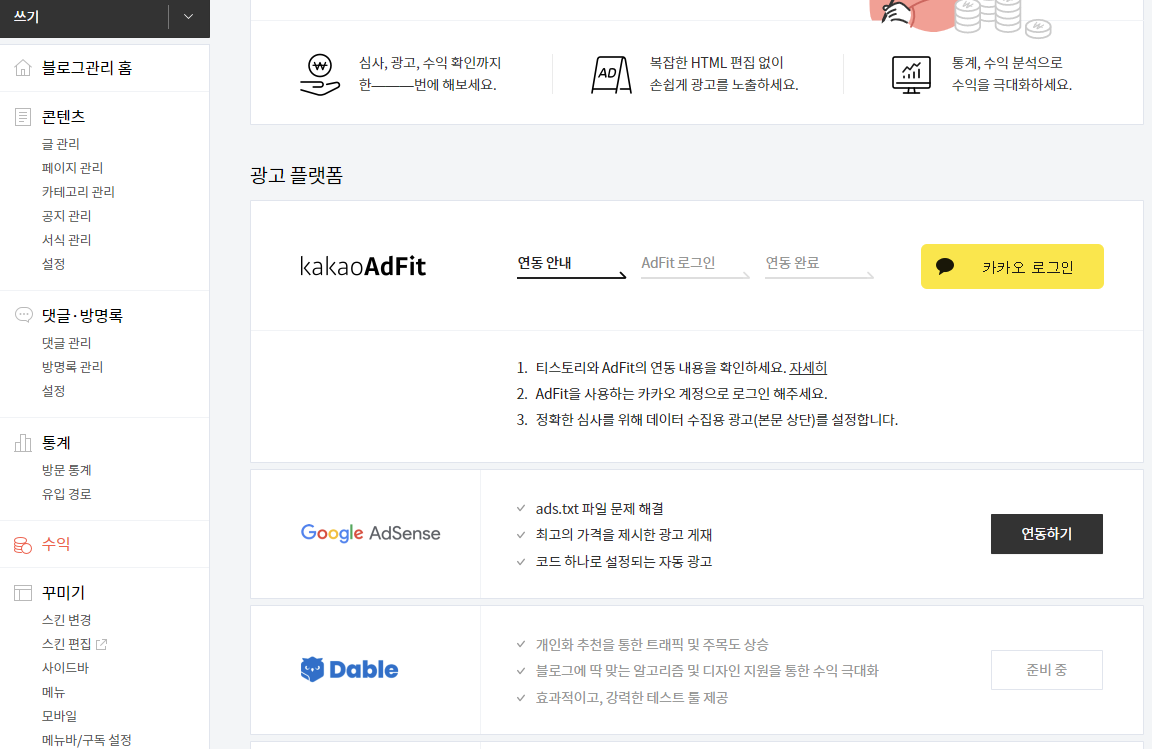
Task: Open 카테고리 관리
Action: pos(78,192)
